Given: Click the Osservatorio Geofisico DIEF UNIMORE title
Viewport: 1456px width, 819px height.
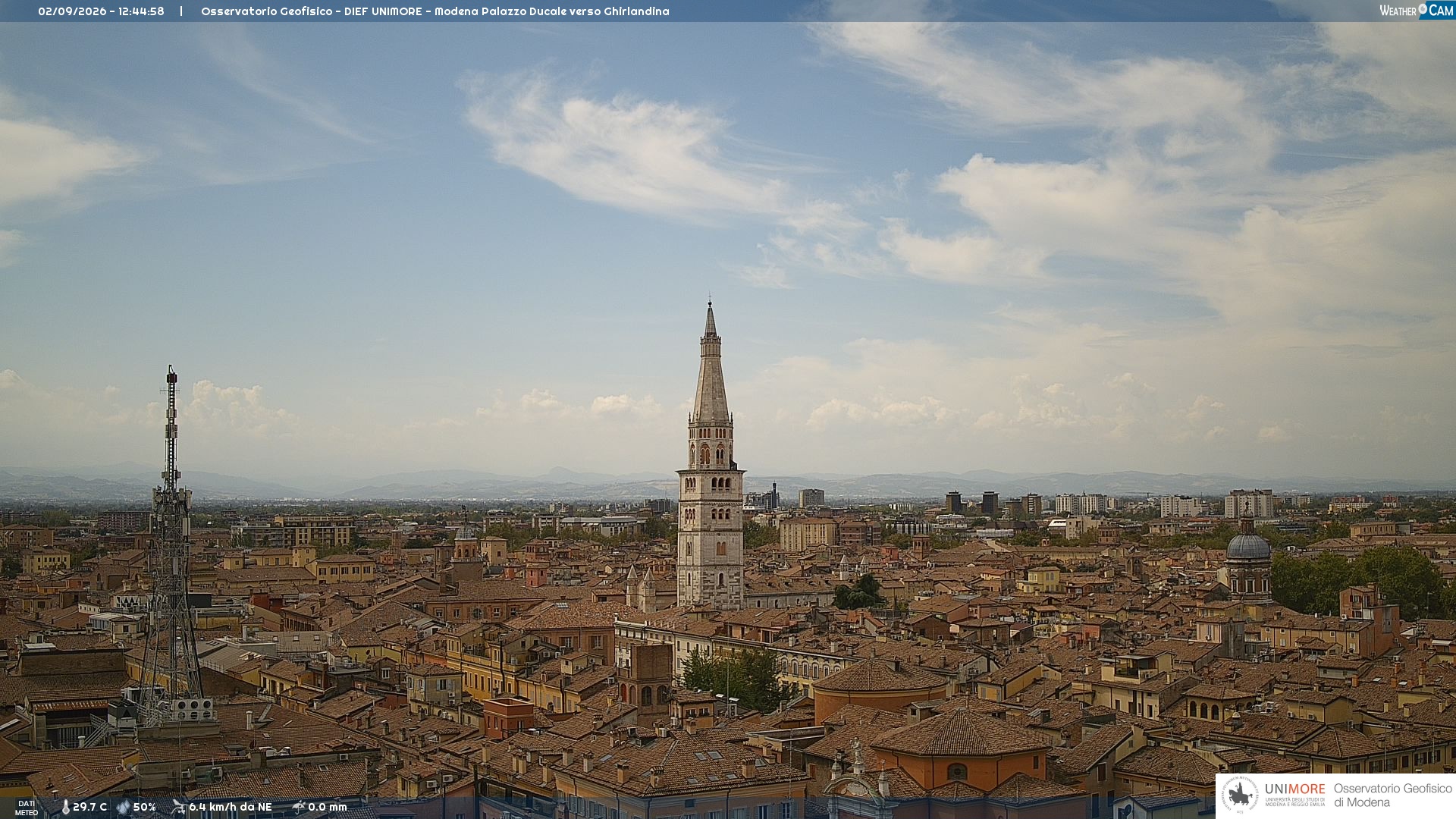Looking at the screenshot, I should [435, 11].
